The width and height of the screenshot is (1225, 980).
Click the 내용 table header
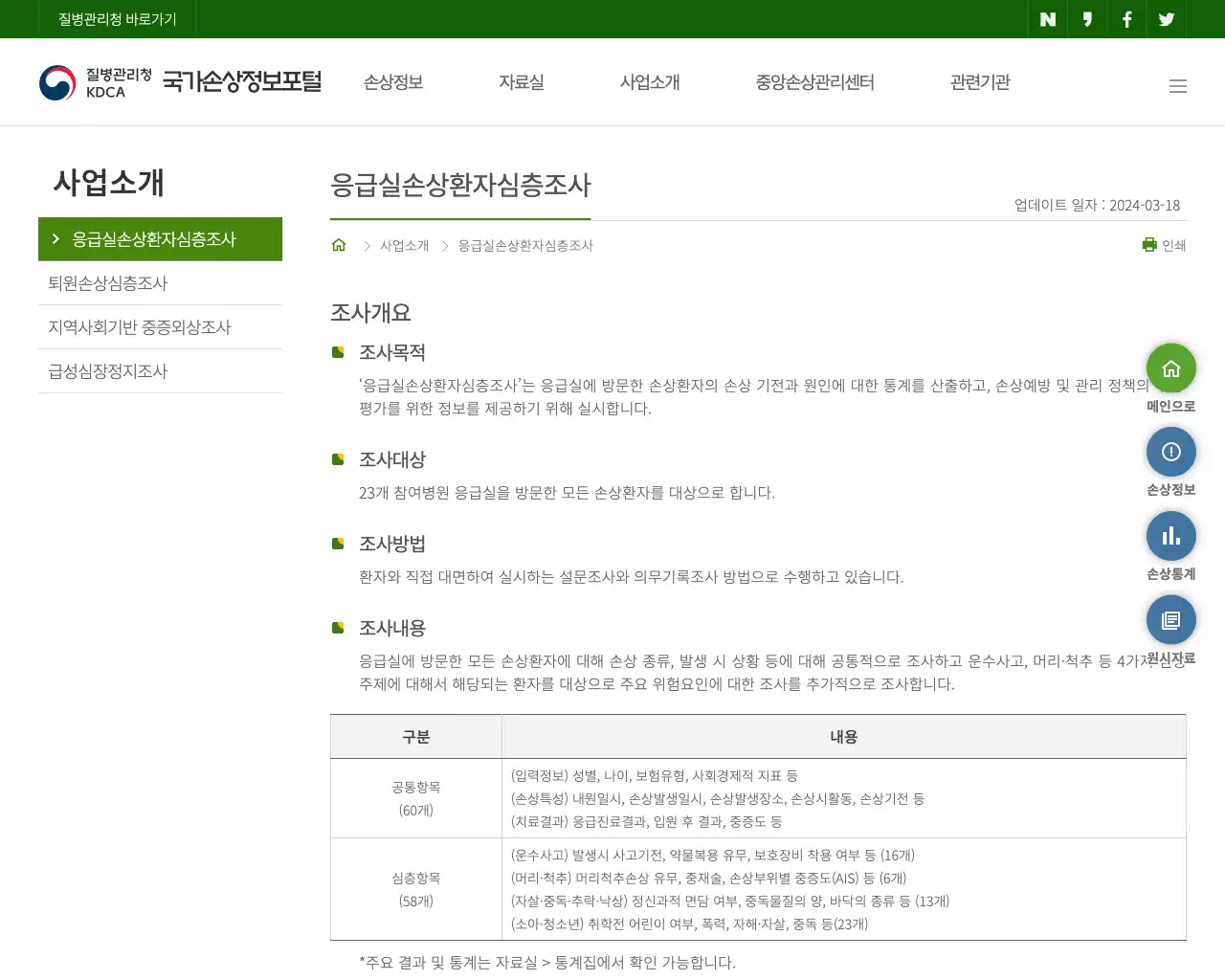coord(844,737)
